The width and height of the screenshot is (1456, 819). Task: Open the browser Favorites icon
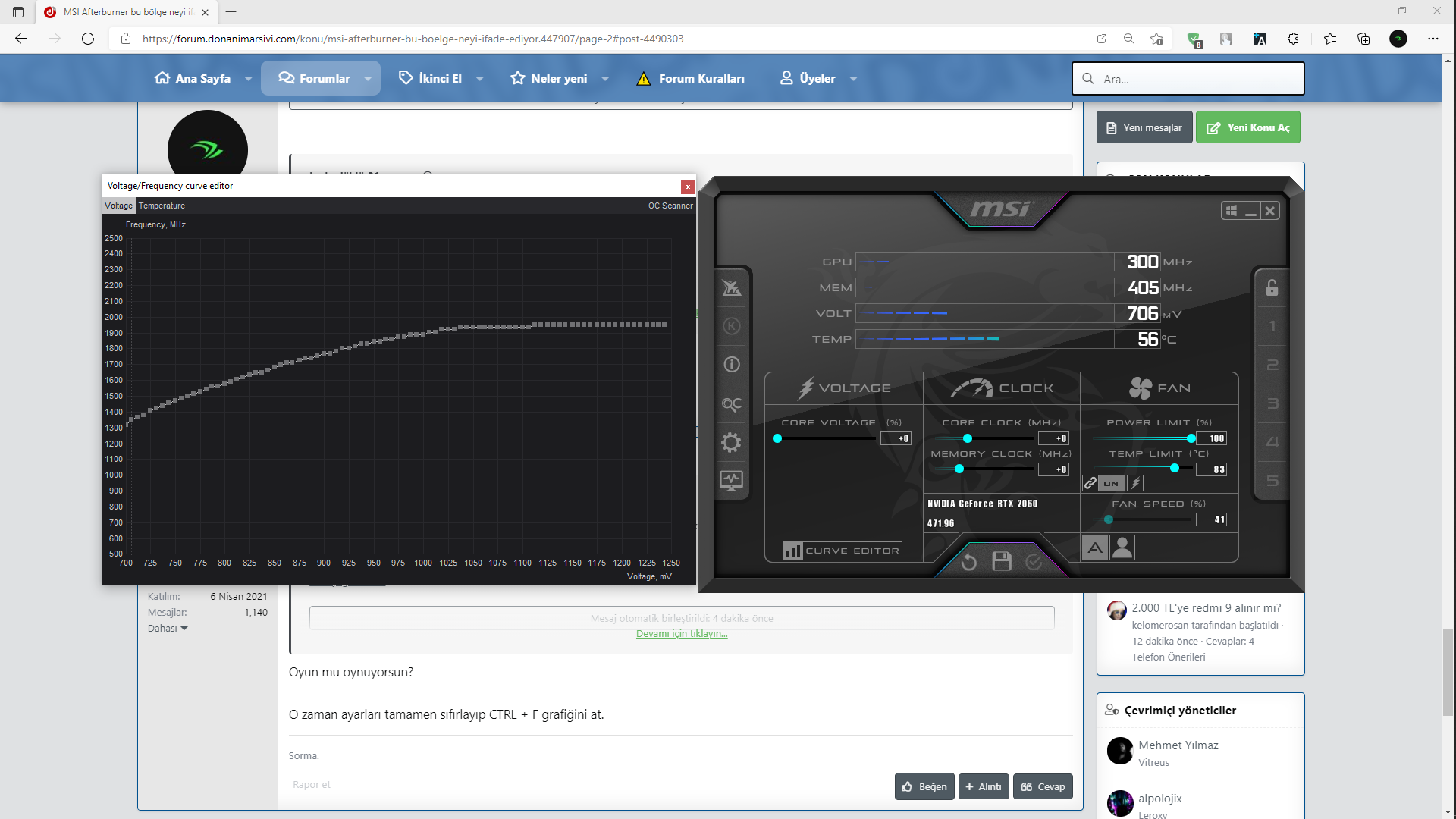(x=1330, y=39)
